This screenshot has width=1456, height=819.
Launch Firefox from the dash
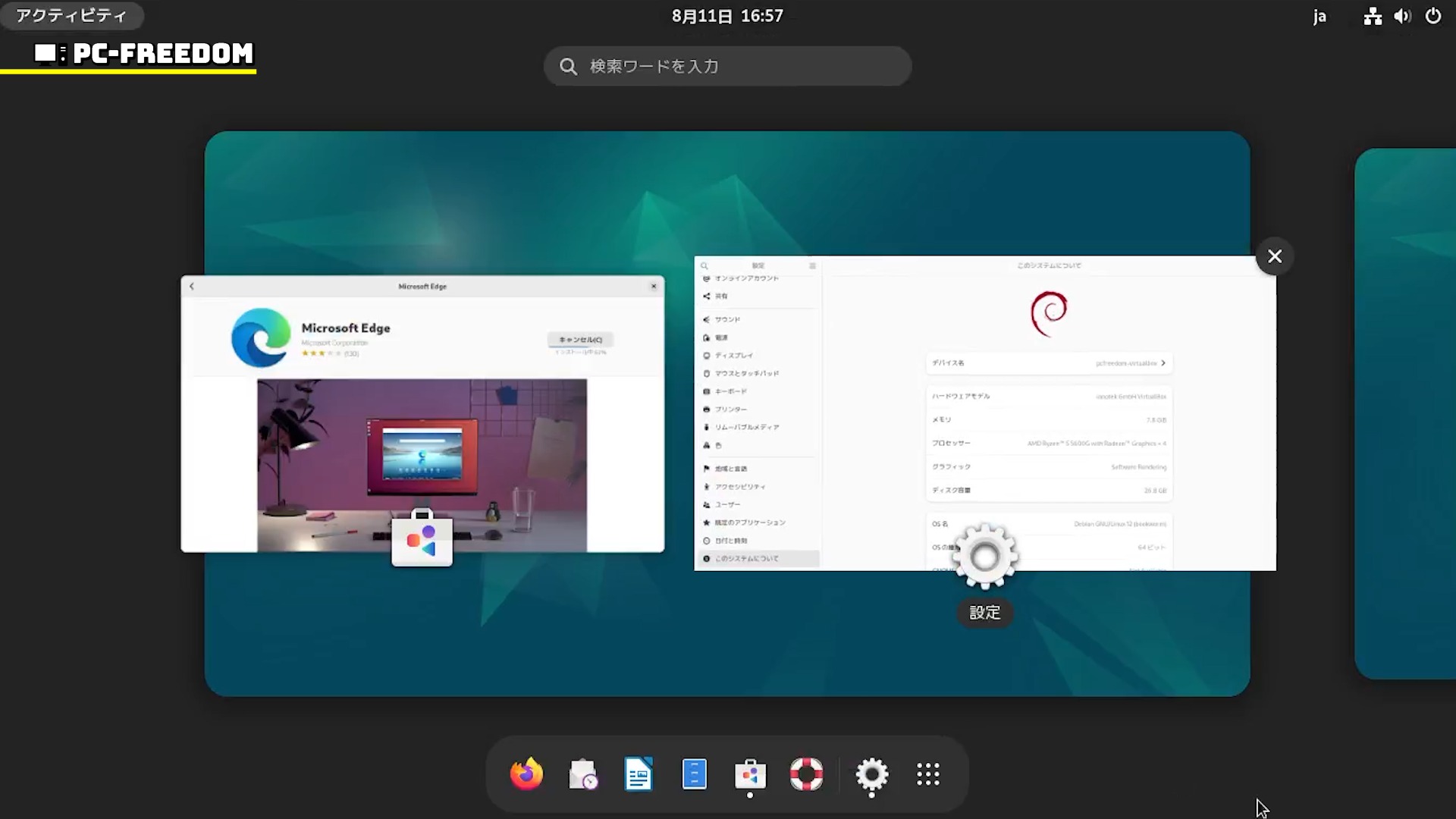(526, 774)
